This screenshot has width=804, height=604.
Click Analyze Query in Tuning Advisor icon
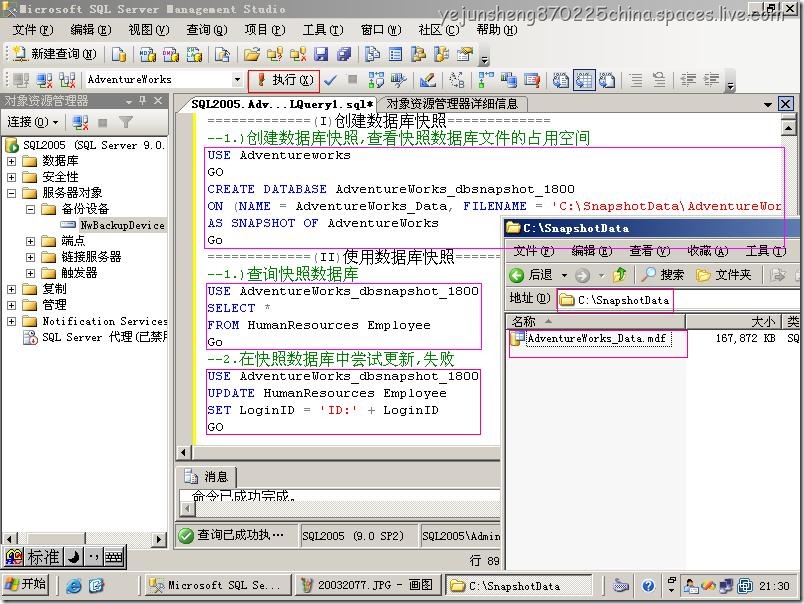[x=398, y=80]
